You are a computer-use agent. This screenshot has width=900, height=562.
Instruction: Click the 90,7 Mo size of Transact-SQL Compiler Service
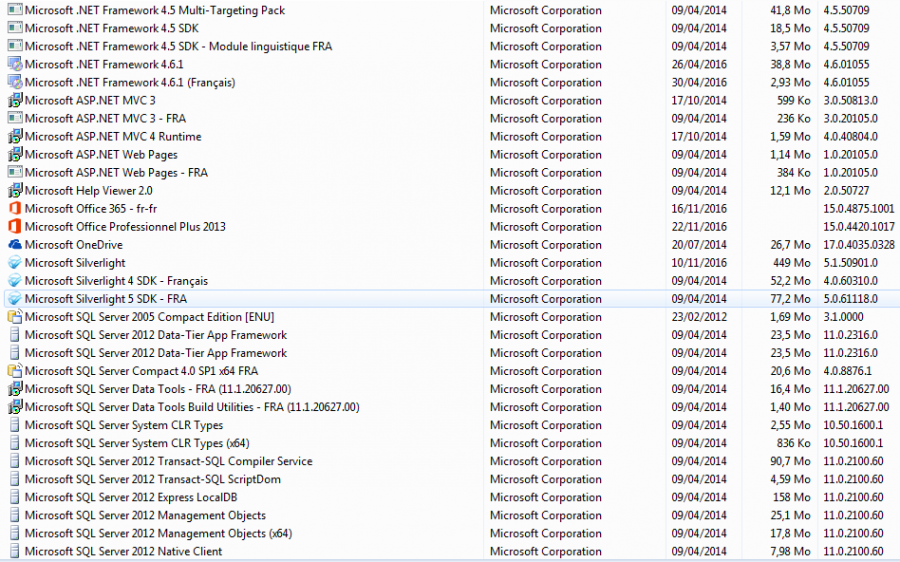[790, 461]
